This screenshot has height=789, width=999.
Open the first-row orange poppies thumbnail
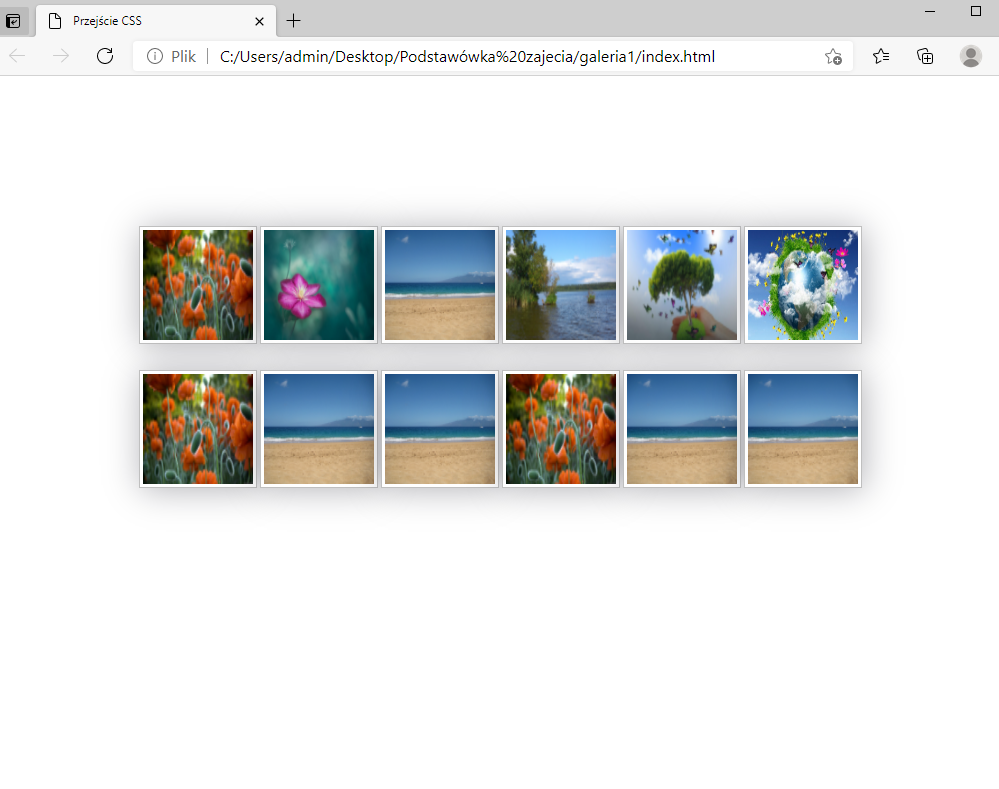point(198,285)
